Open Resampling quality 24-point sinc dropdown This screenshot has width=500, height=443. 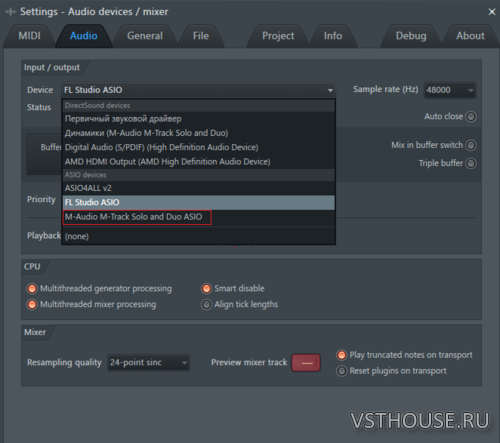tap(149, 362)
